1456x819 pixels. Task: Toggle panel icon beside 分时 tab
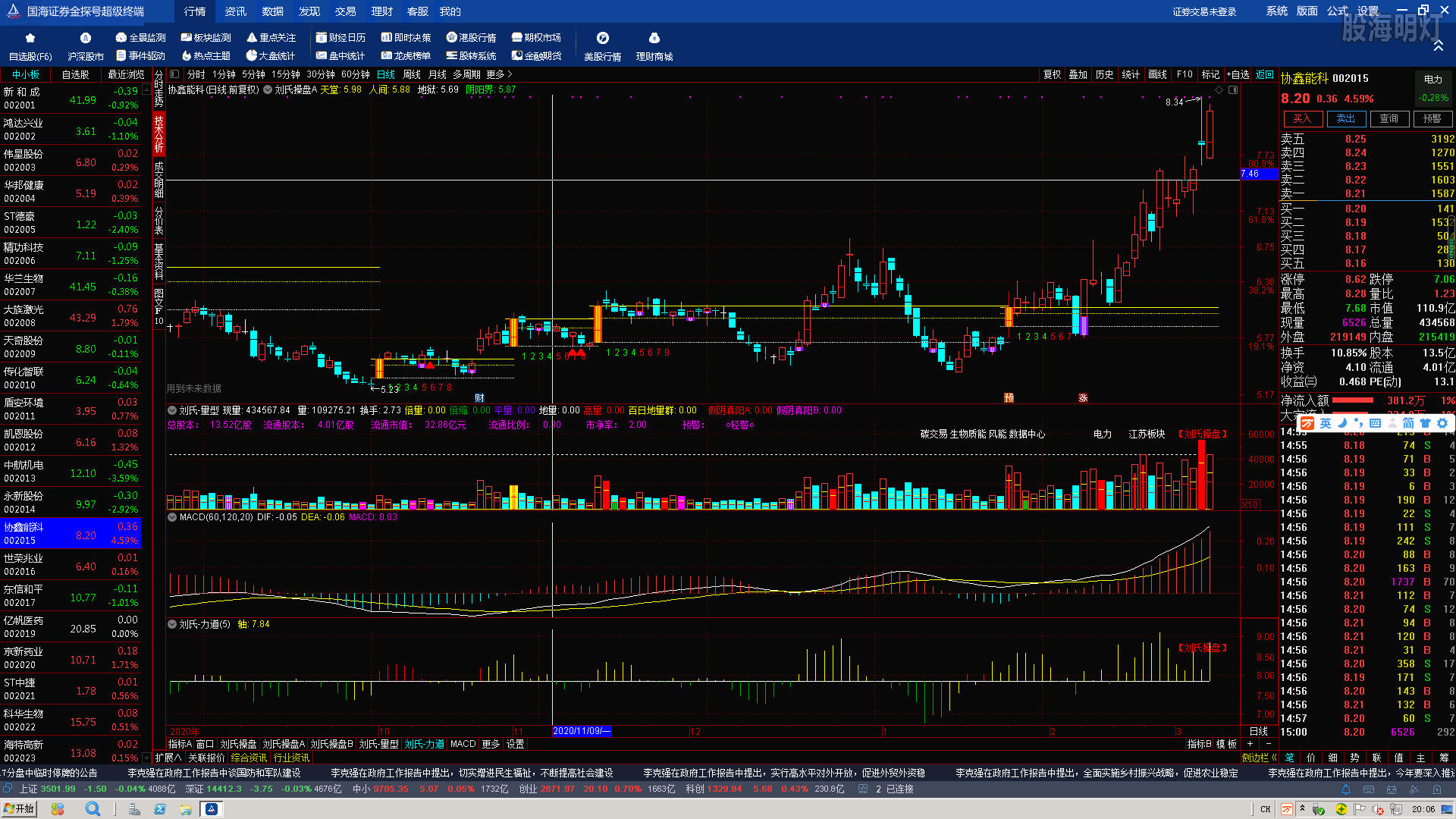pos(174,74)
